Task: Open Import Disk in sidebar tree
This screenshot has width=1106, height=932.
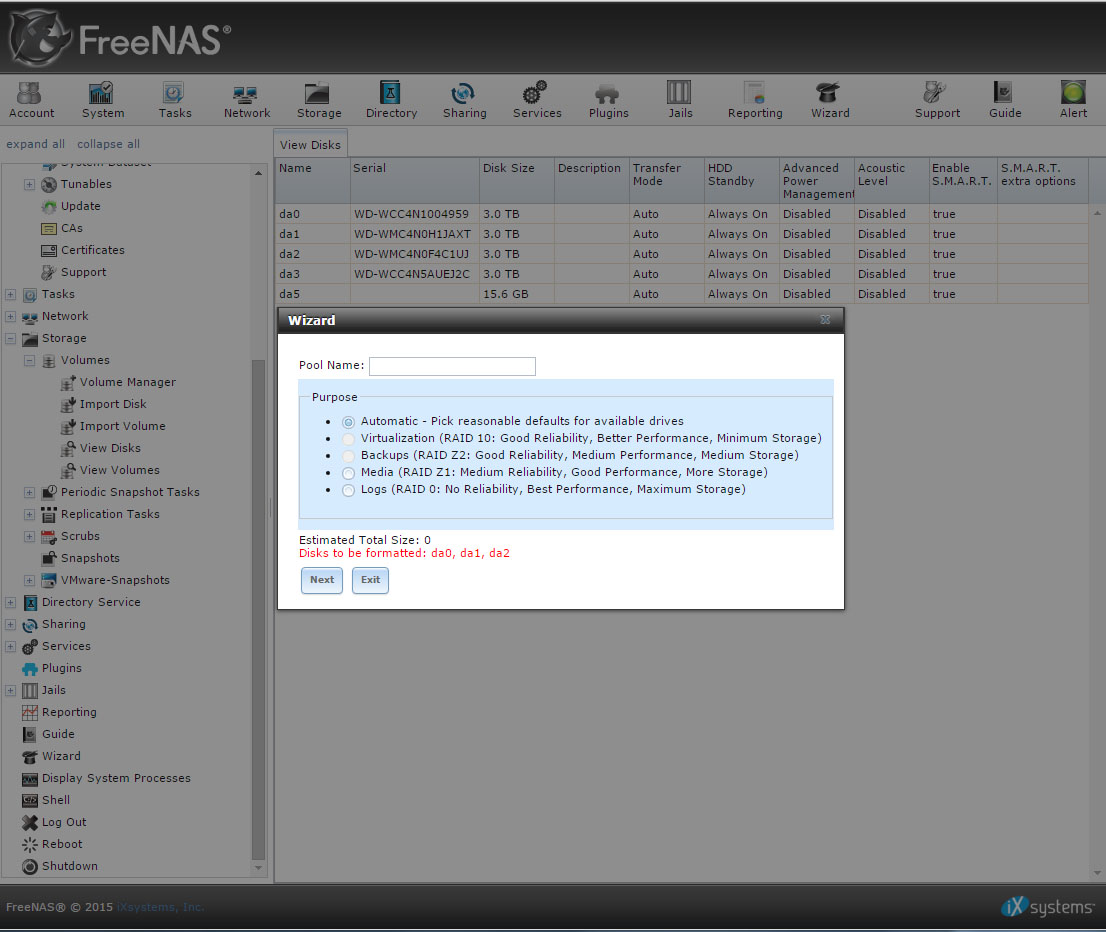Action: (113, 404)
